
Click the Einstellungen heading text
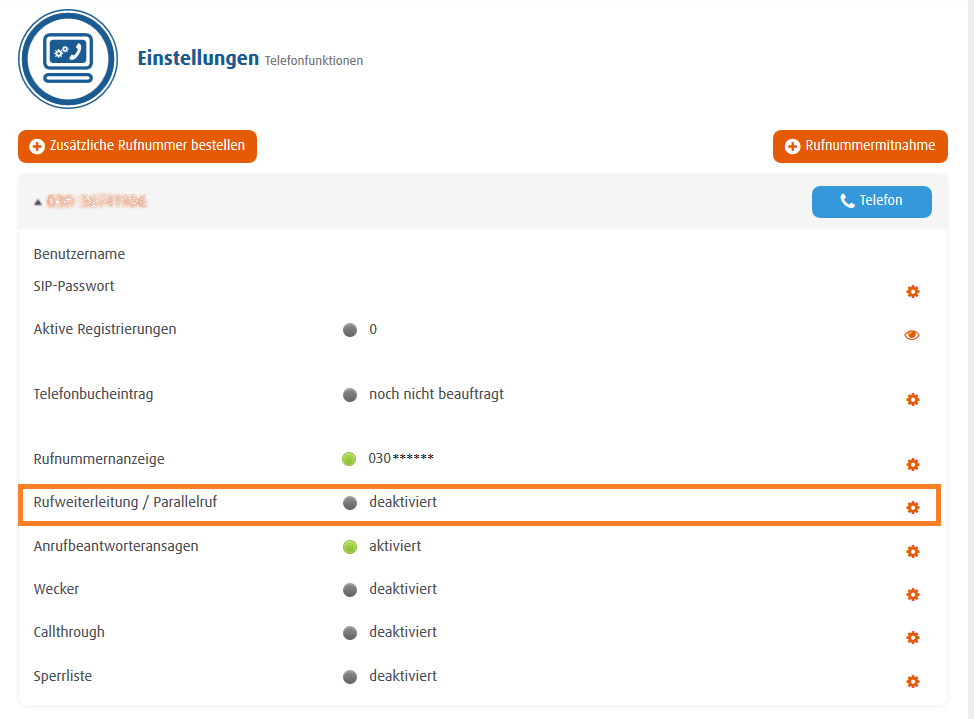198,59
